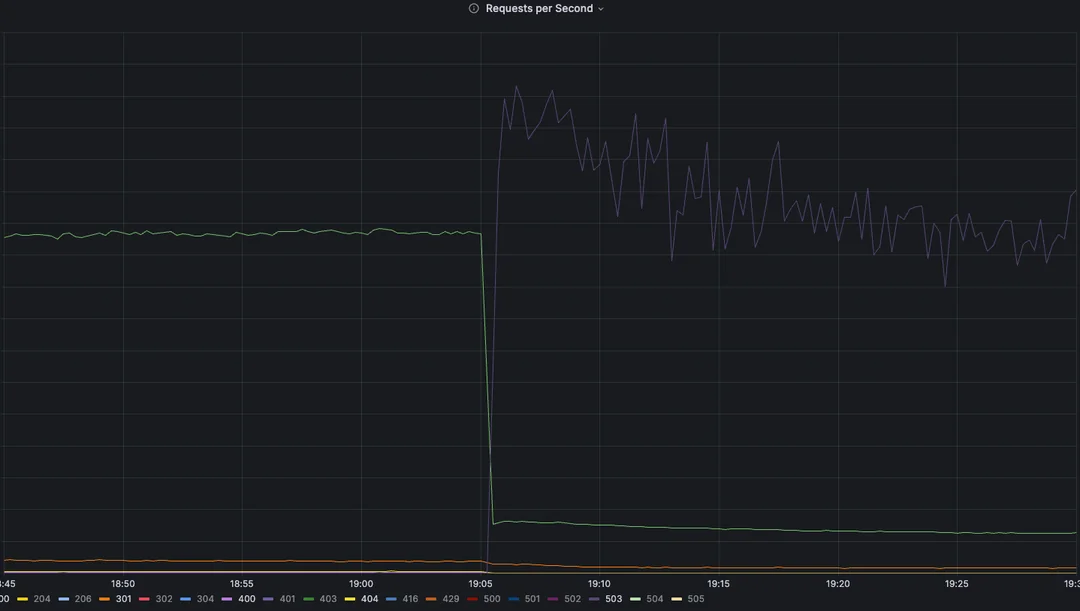1080x611 pixels.
Task: Open the color picker for the 502 swatch
Action: pyautogui.click(x=553, y=599)
